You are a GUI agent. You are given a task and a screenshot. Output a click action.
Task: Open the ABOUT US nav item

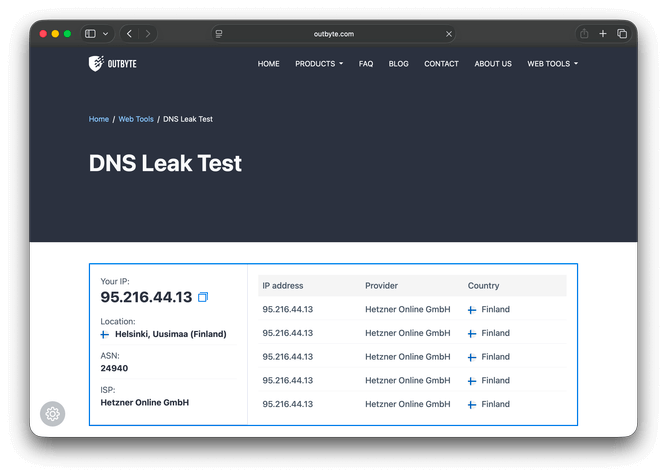pos(493,64)
